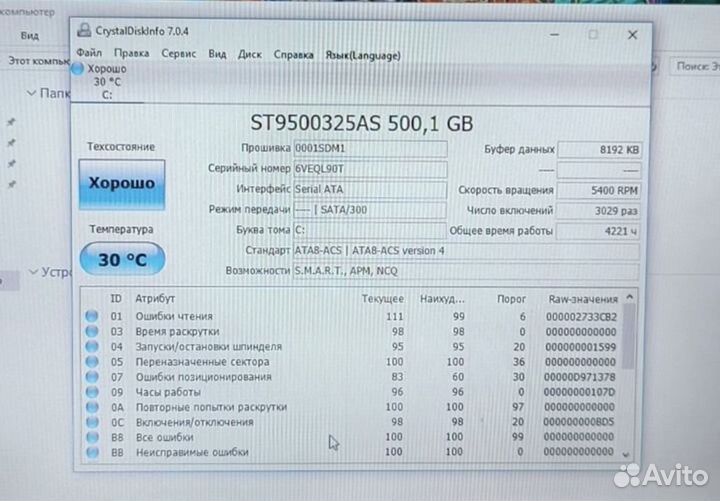This screenshot has height=501, width=720.
Task: Click status icon of row 07 Ошибки позиционирования
Action: (92, 377)
